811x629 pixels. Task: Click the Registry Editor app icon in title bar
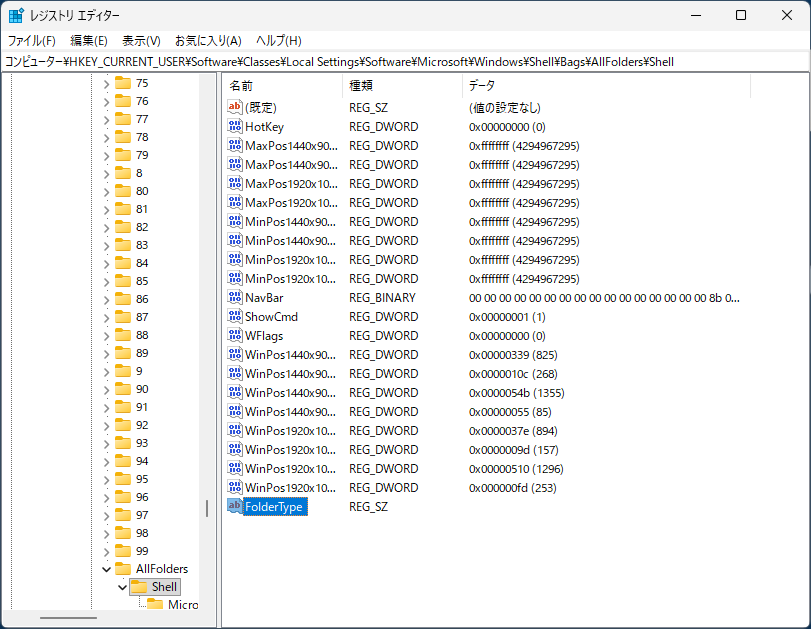[16, 16]
